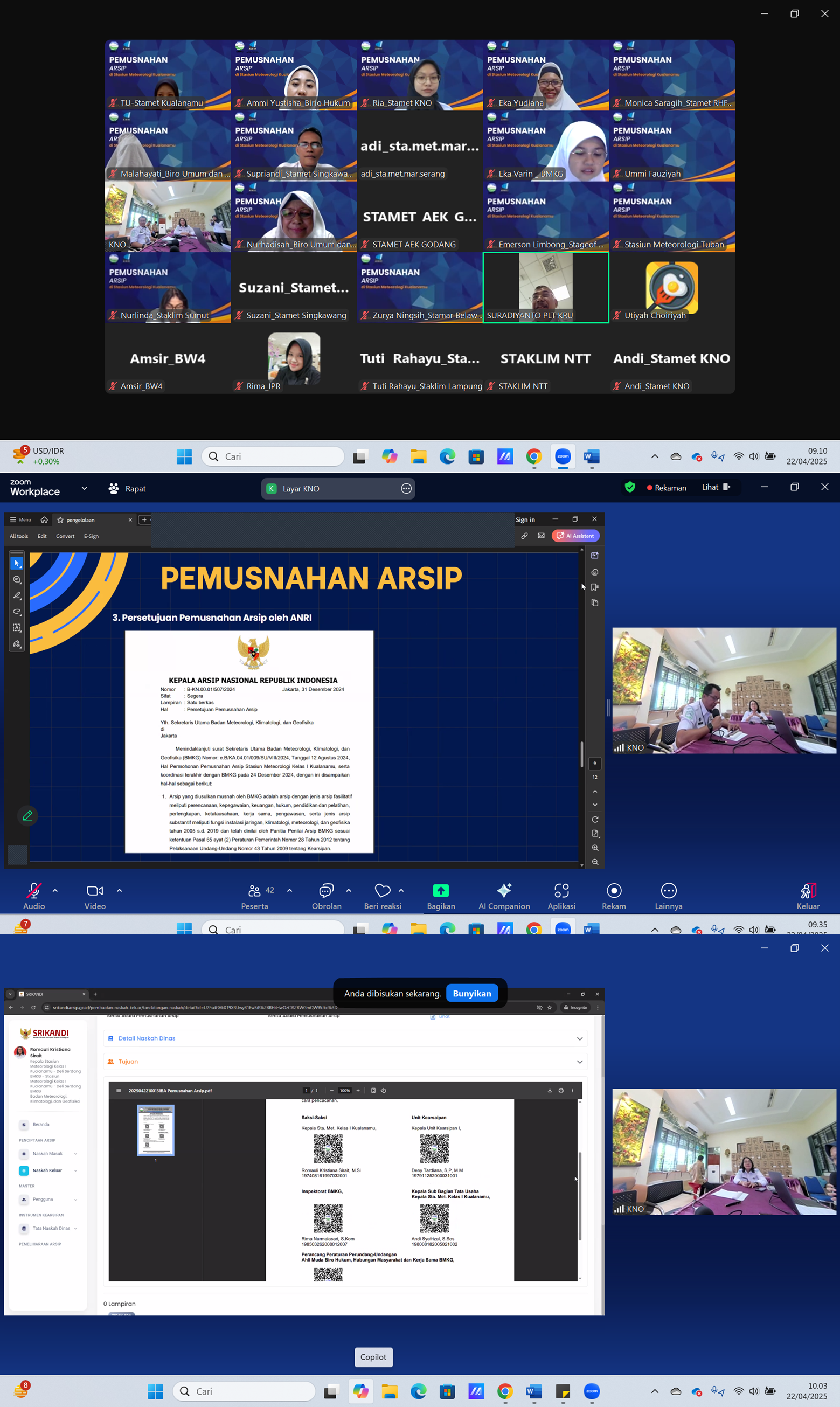The image size is (840, 1407).
Task: Expand Detail Naskah Dinas section
Action: point(345,1038)
